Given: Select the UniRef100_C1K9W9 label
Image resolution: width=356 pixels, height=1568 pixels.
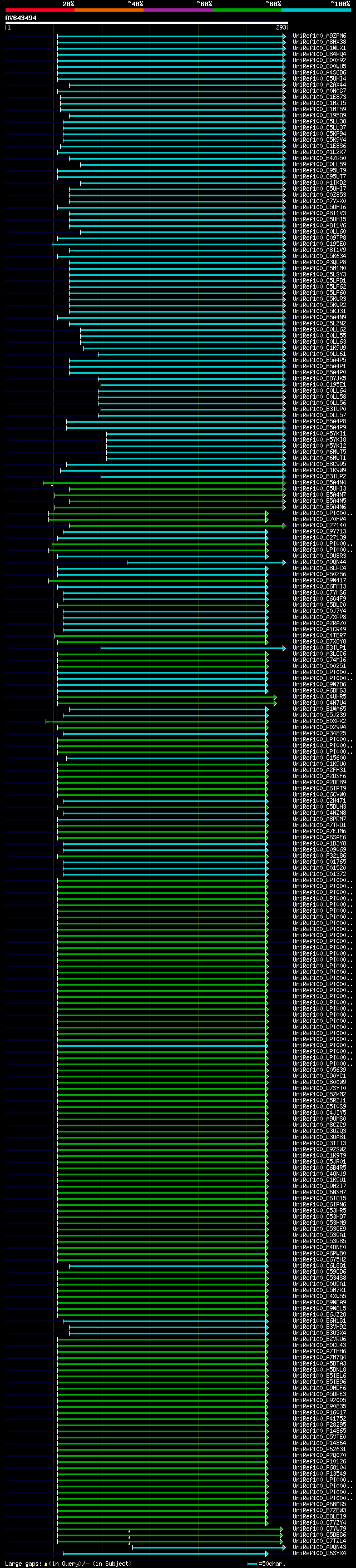Looking at the screenshot, I should (x=319, y=471).
